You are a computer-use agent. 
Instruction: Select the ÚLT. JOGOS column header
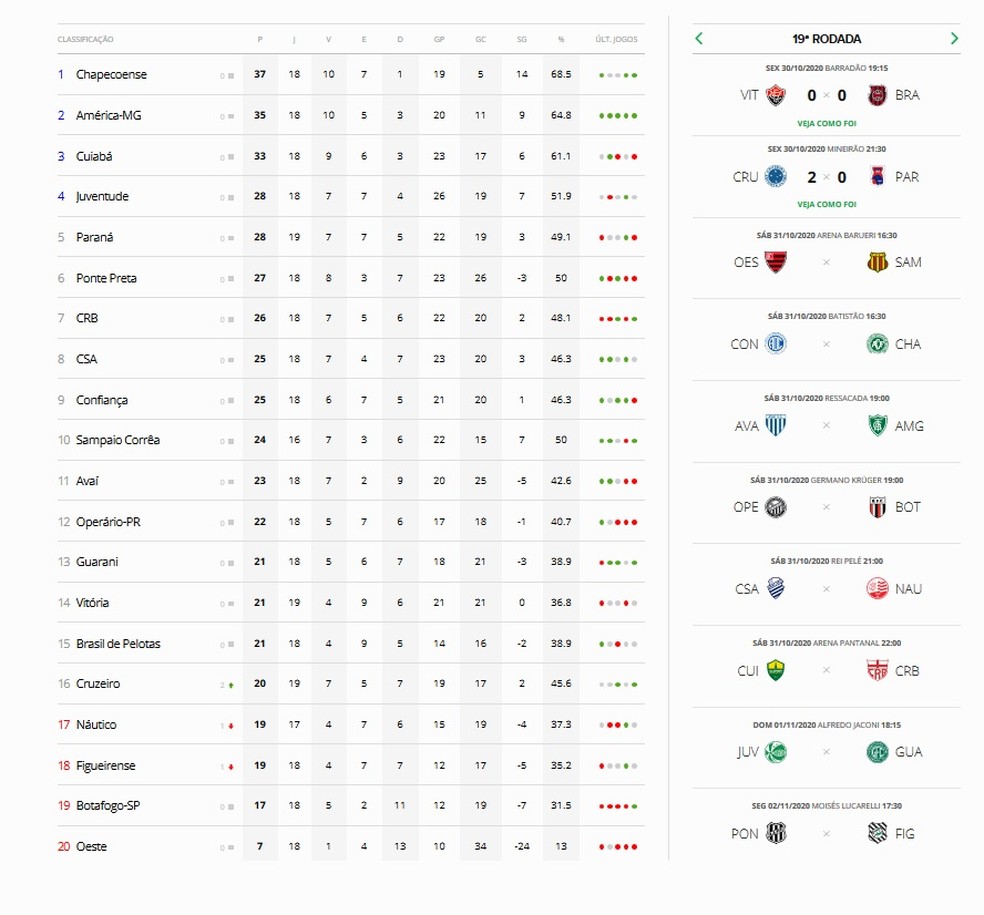[616, 39]
